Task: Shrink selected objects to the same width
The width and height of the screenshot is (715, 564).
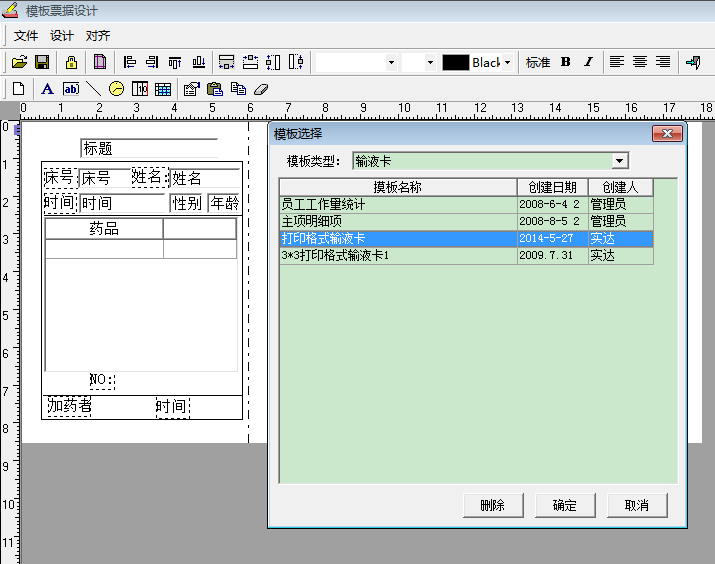Action: pyautogui.click(x=250, y=62)
